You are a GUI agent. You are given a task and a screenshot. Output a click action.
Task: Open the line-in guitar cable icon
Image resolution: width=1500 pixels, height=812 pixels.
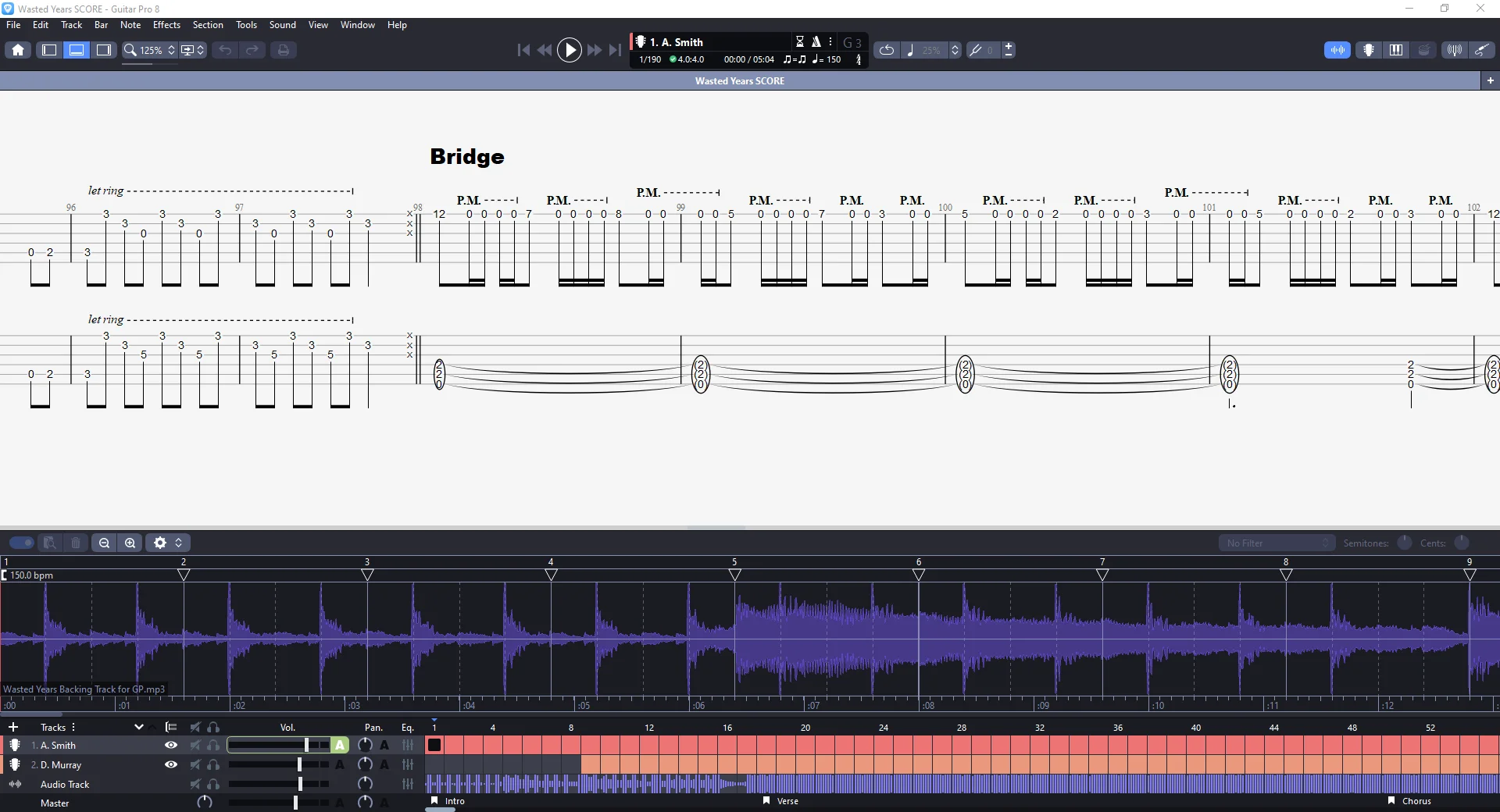pyautogui.click(x=1481, y=50)
